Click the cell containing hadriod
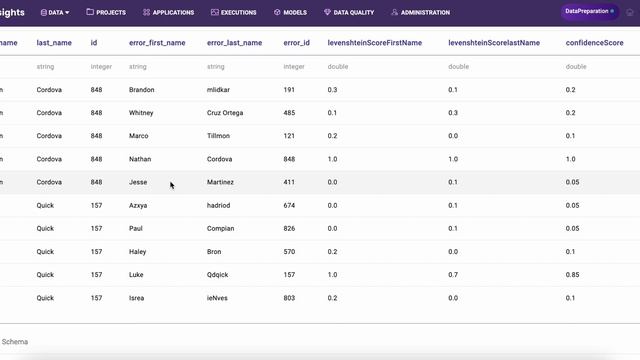640x360 pixels. click(x=218, y=205)
